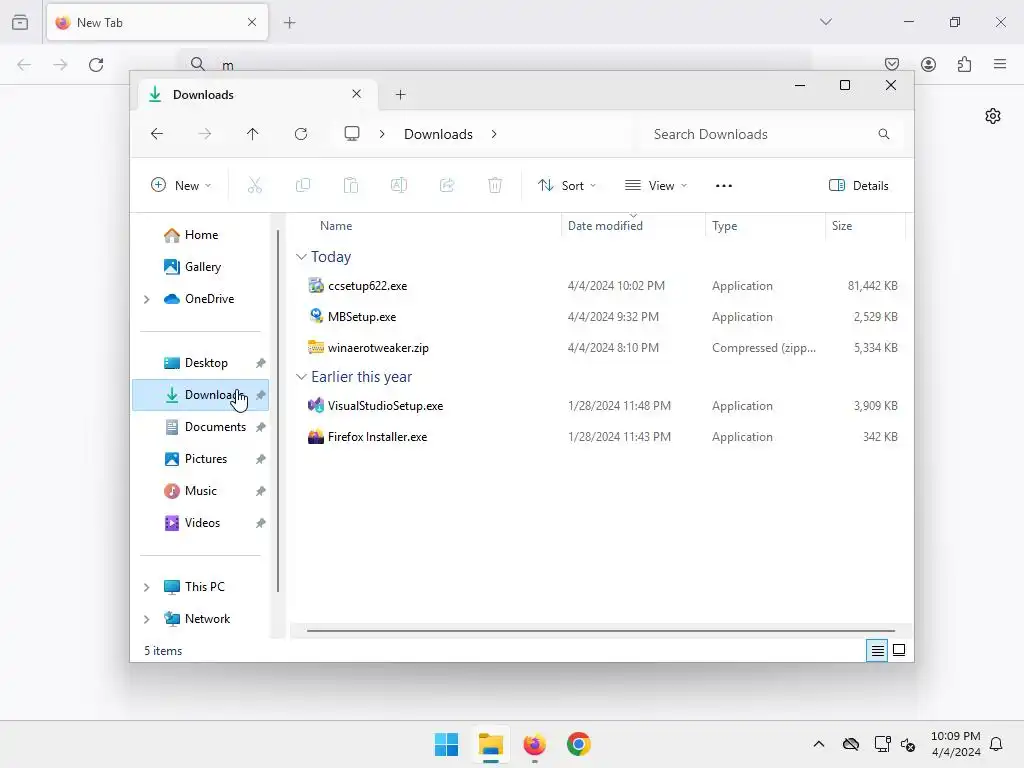The width and height of the screenshot is (1024, 768).
Task: Open Firefox list all tabs chevron
Action: tap(826, 22)
